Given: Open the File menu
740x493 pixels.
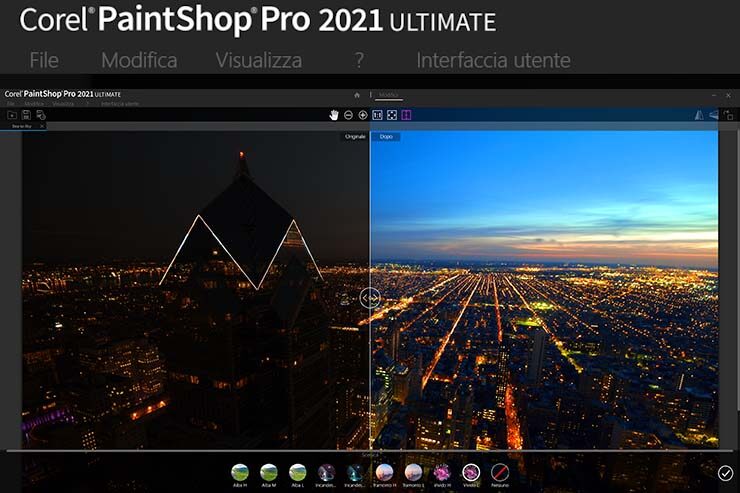Looking at the screenshot, I should 44,60.
